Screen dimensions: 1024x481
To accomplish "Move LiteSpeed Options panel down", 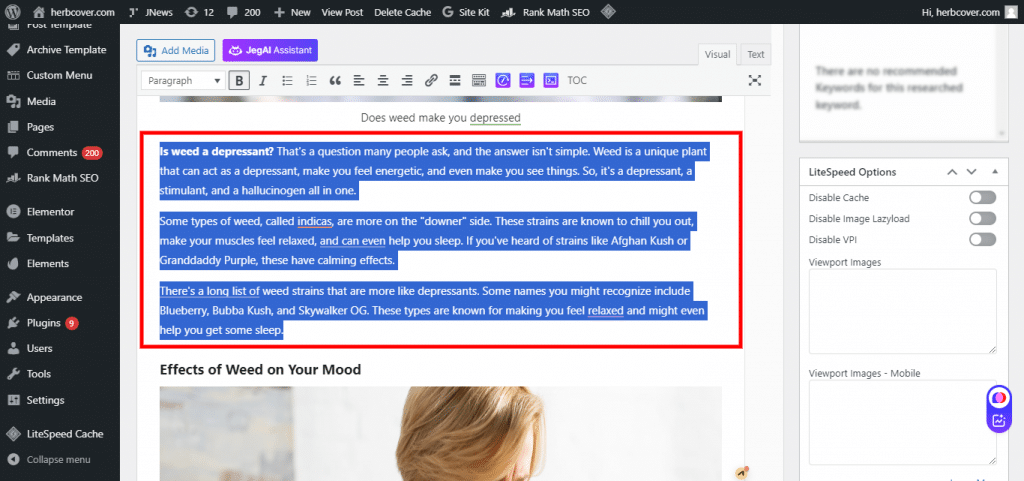I will pyautogui.click(x=972, y=172).
